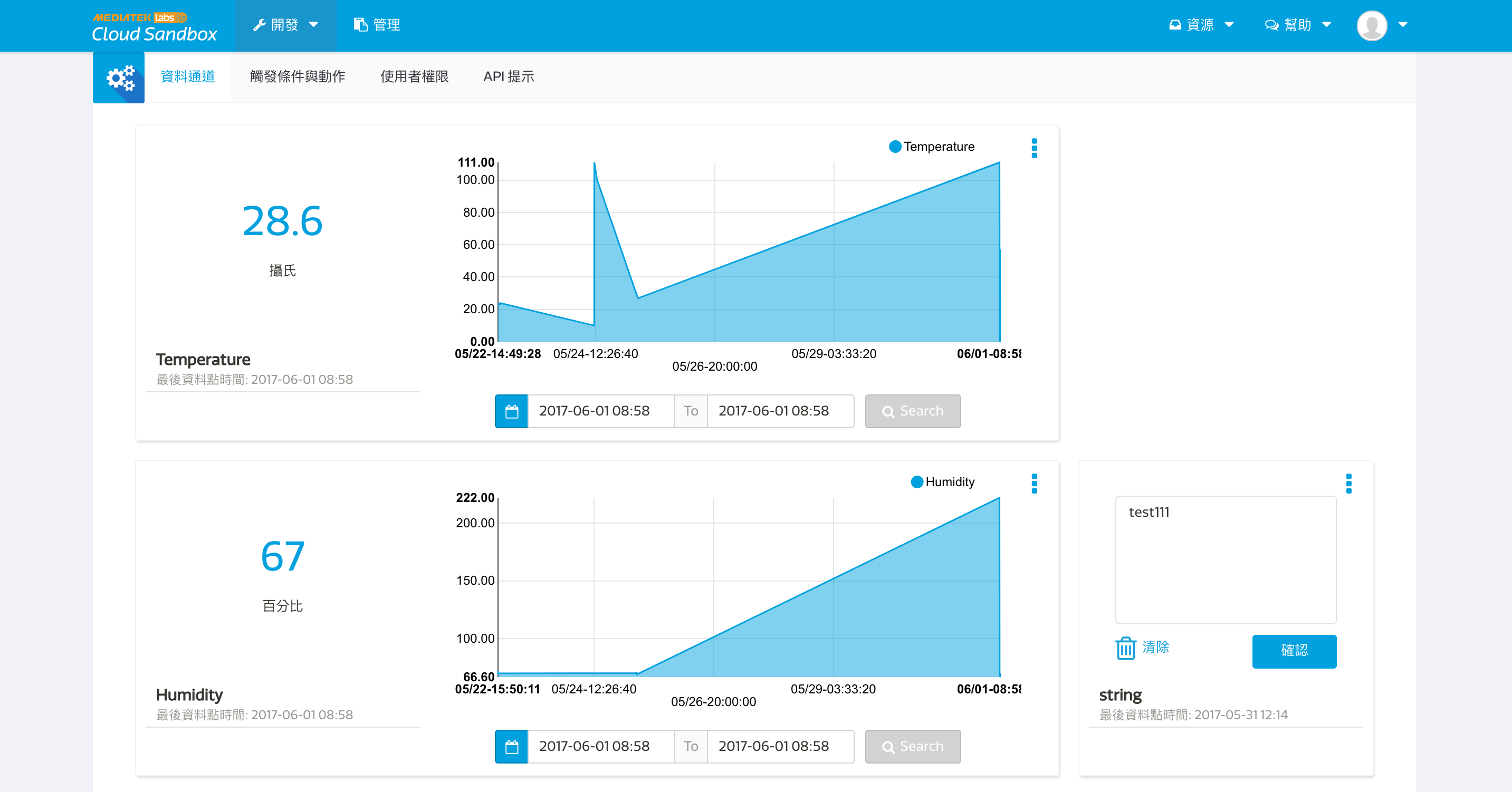This screenshot has height=792, width=1512.
Task: Expand the 開發 dropdown menu
Action: pyautogui.click(x=286, y=25)
